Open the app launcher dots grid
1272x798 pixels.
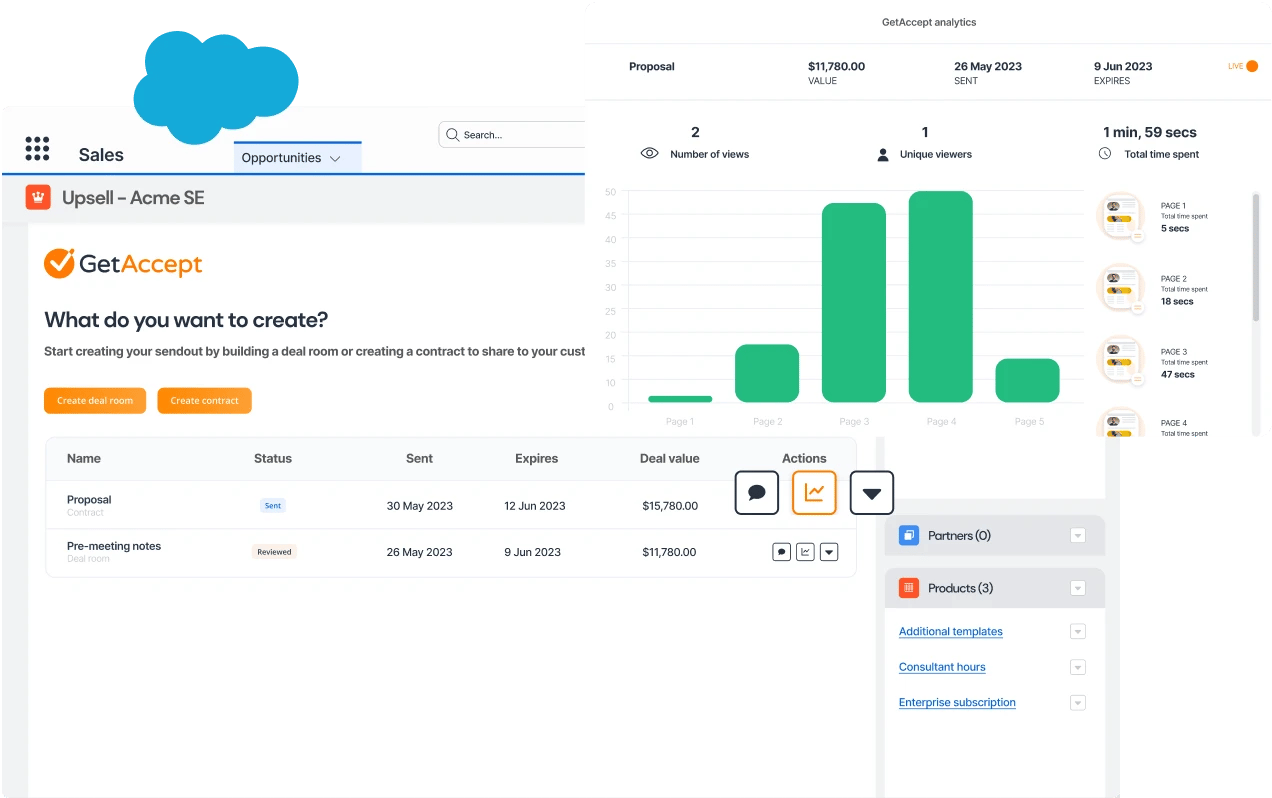[x=37, y=149]
